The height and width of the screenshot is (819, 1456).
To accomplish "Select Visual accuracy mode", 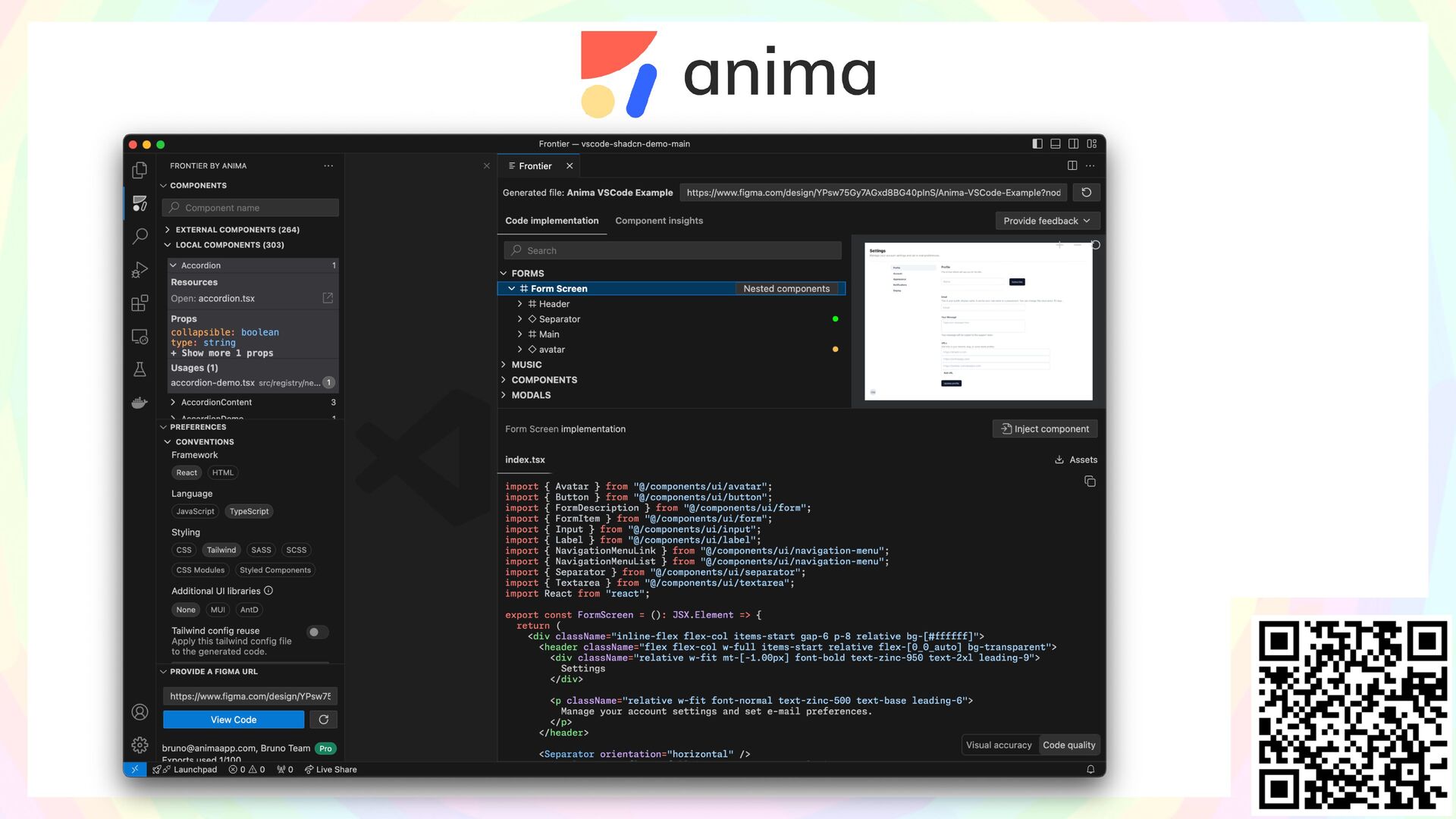I will [x=999, y=745].
